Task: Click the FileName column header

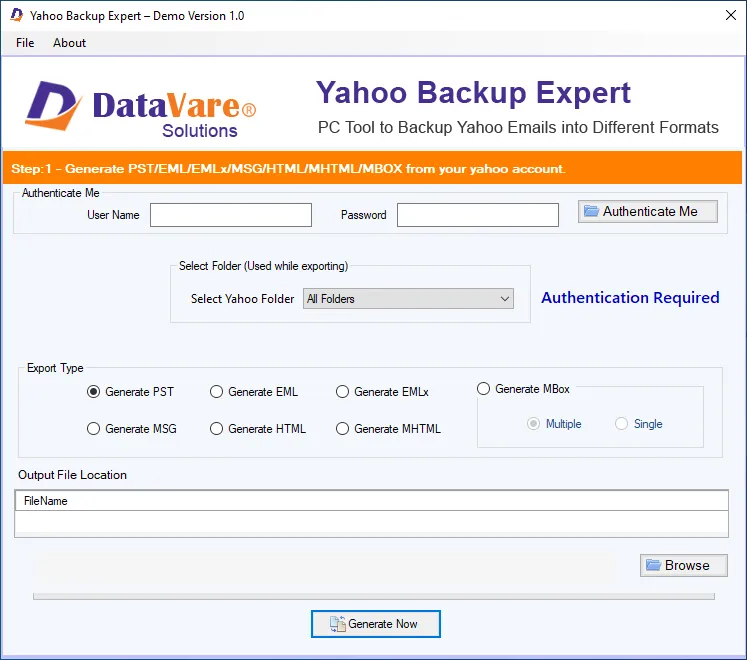Action: (x=372, y=501)
